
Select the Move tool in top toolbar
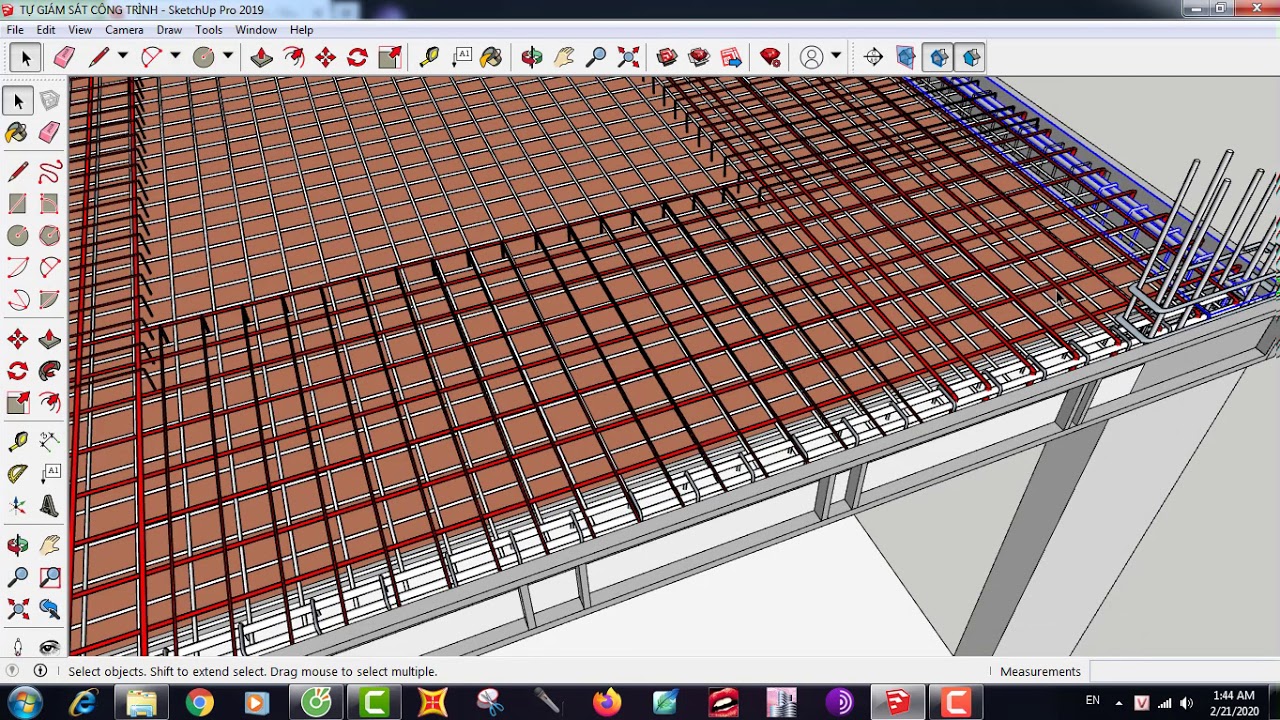pos(325,57)
